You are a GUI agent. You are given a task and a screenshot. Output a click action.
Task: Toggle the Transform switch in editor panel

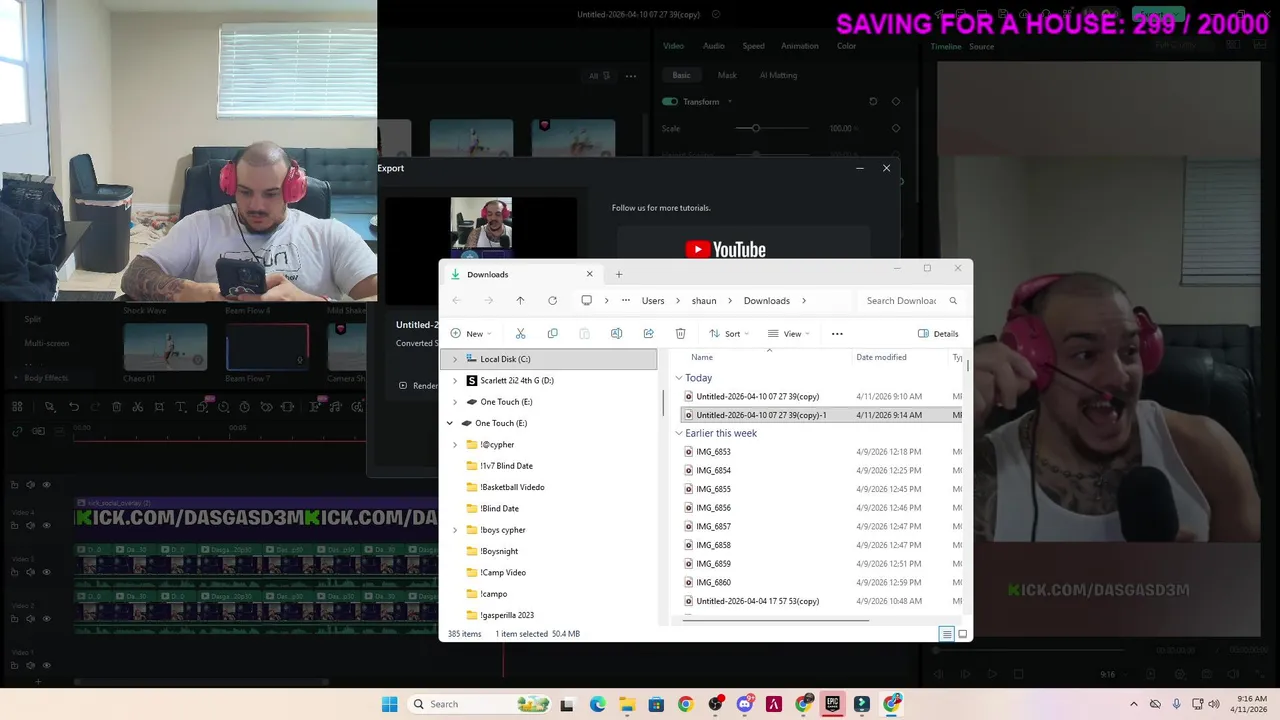point(670,102)
